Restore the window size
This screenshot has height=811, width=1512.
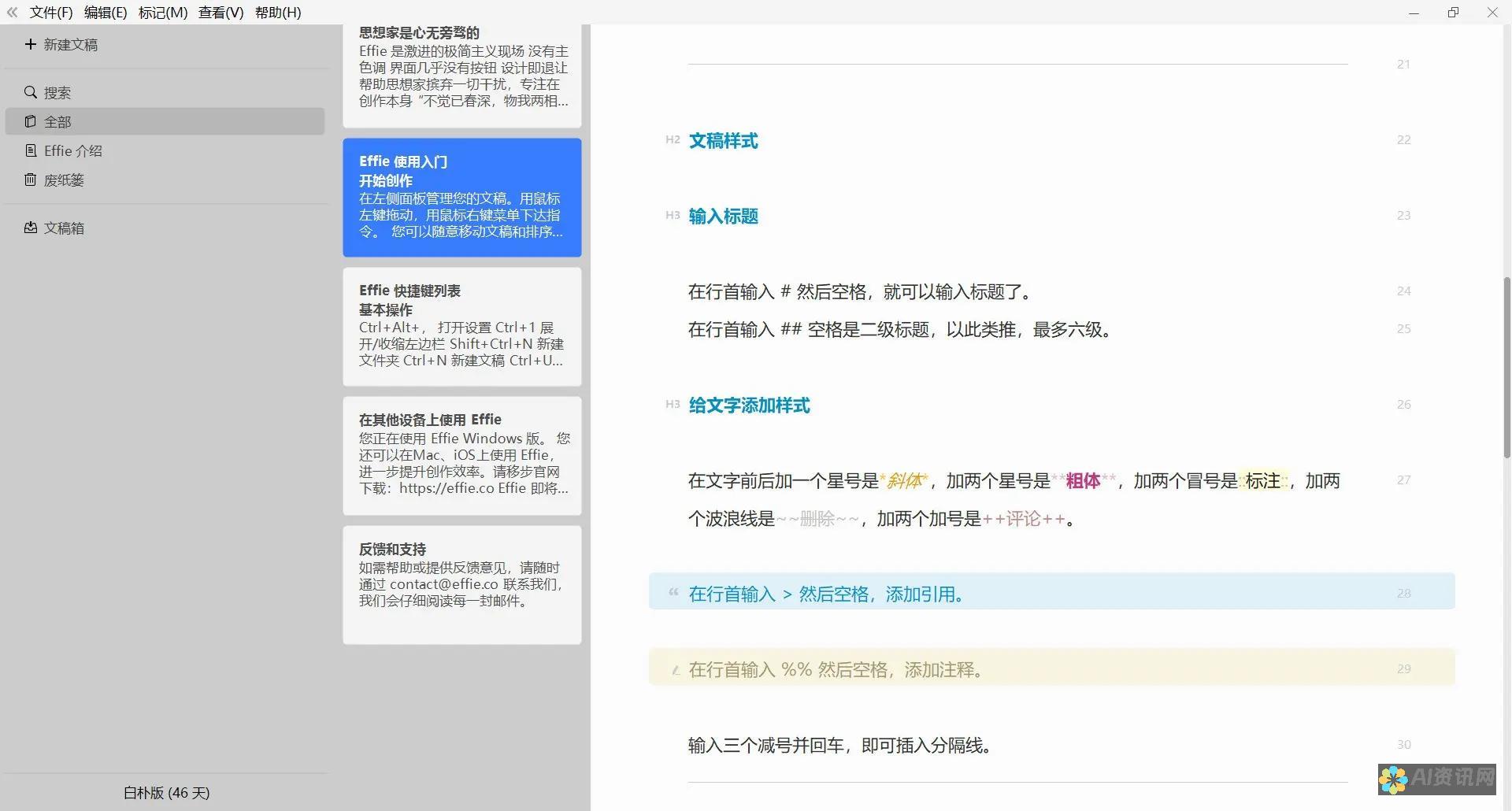point(1453,13)
